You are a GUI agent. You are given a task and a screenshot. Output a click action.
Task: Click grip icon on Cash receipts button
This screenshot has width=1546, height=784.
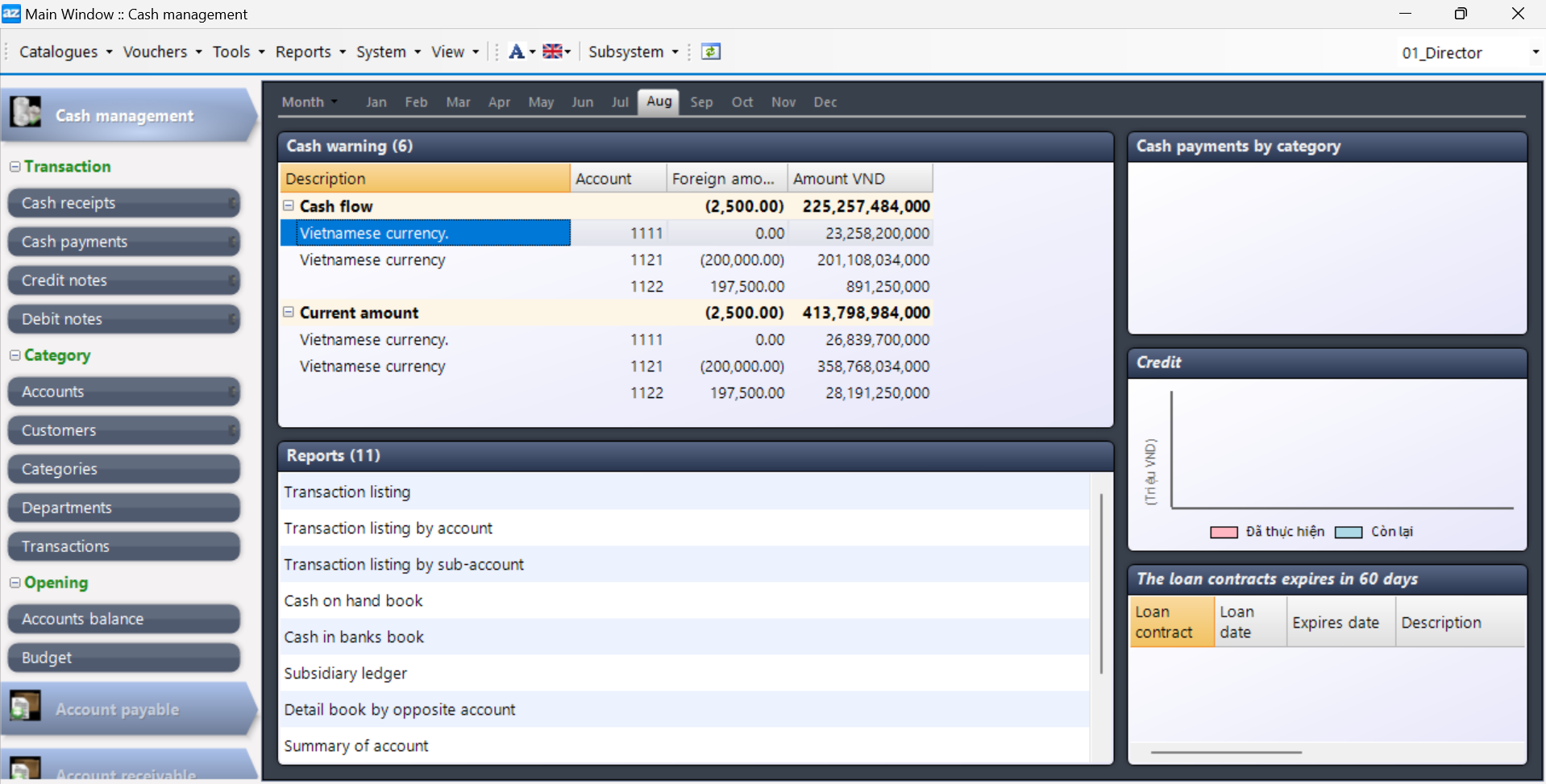tap(232, 203)
